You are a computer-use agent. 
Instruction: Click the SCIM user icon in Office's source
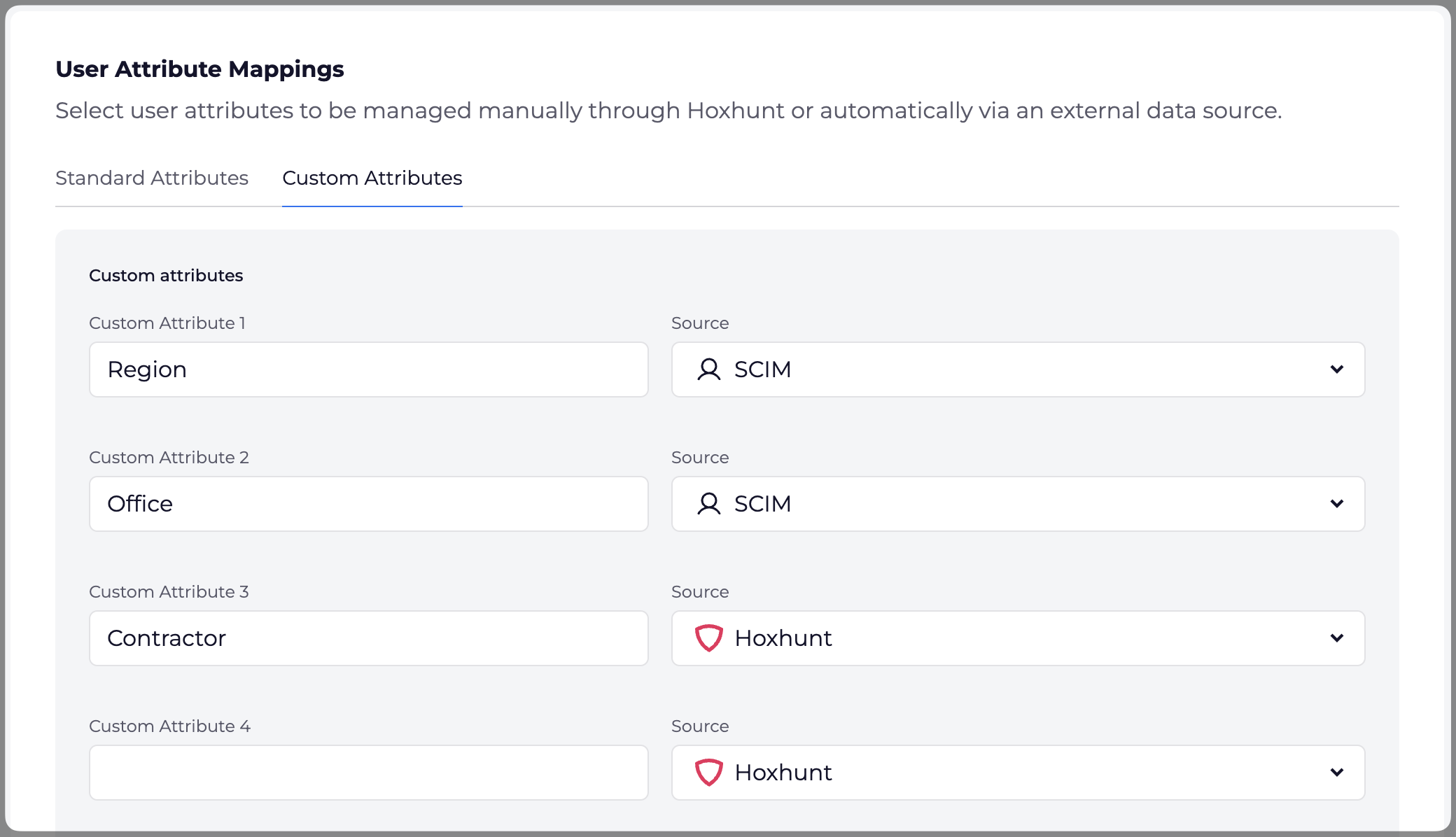coord(709,504)
